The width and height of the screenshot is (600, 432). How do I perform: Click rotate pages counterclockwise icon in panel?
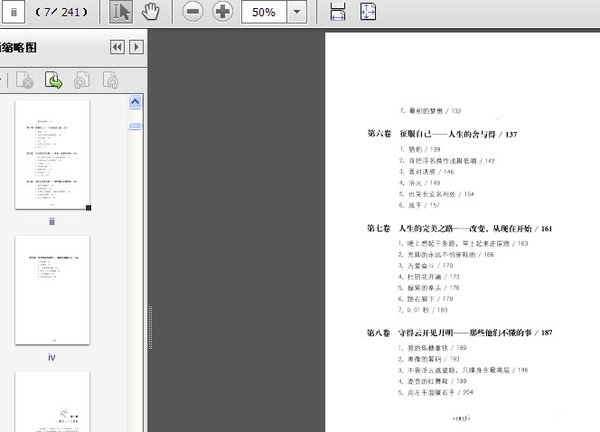(83, 80)
